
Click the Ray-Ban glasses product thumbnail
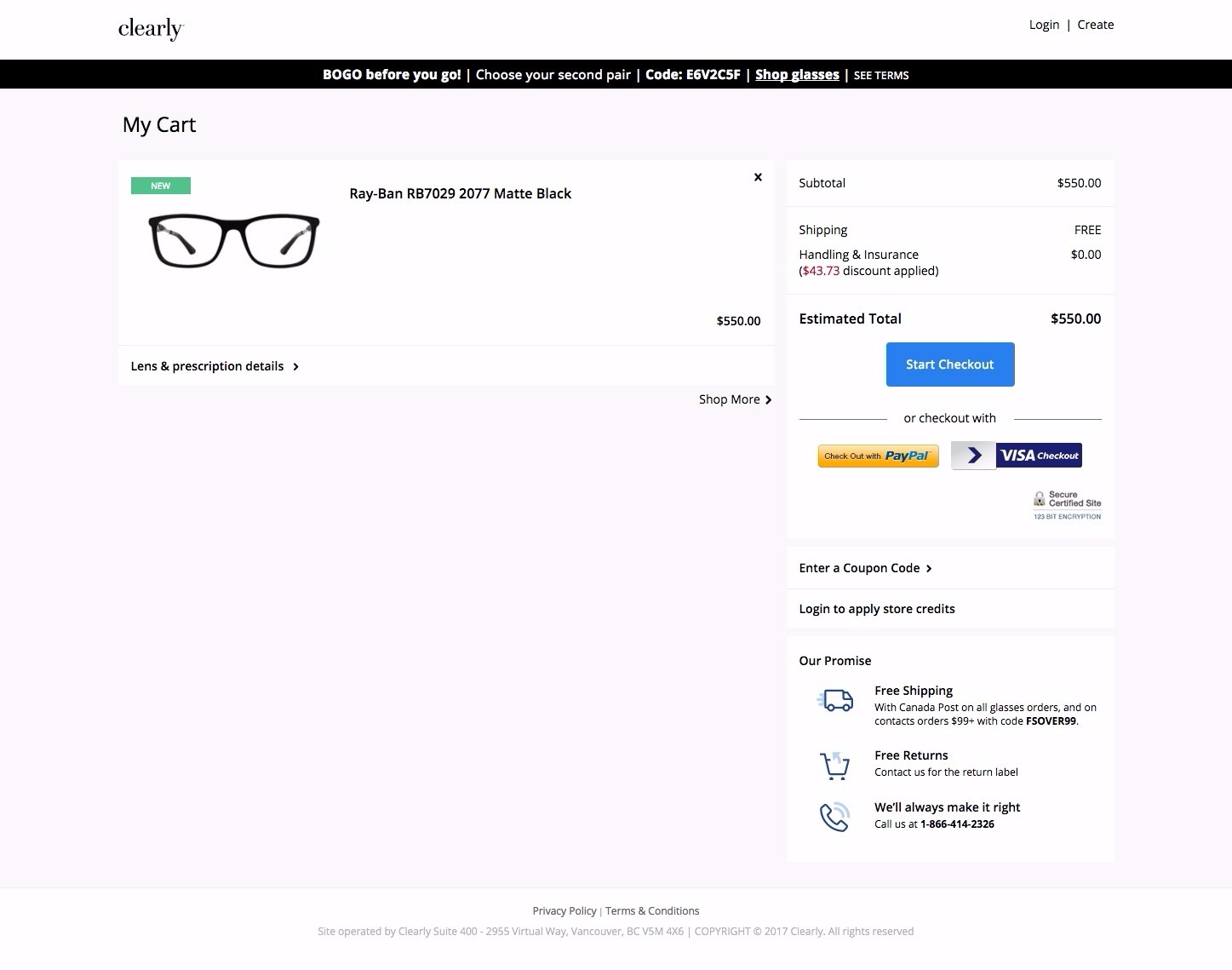(234, 241)
